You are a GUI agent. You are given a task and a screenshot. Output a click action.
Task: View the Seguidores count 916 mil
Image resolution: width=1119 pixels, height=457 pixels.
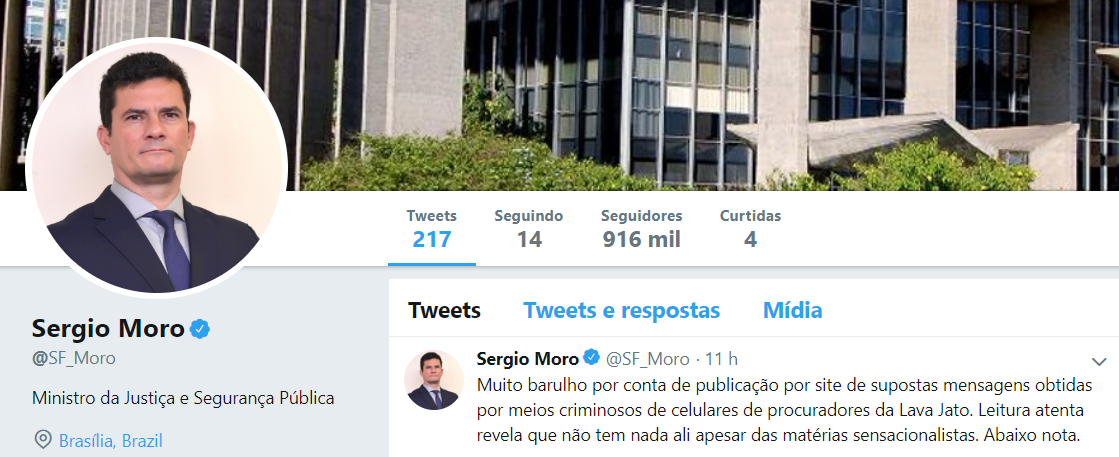point(642,228)
